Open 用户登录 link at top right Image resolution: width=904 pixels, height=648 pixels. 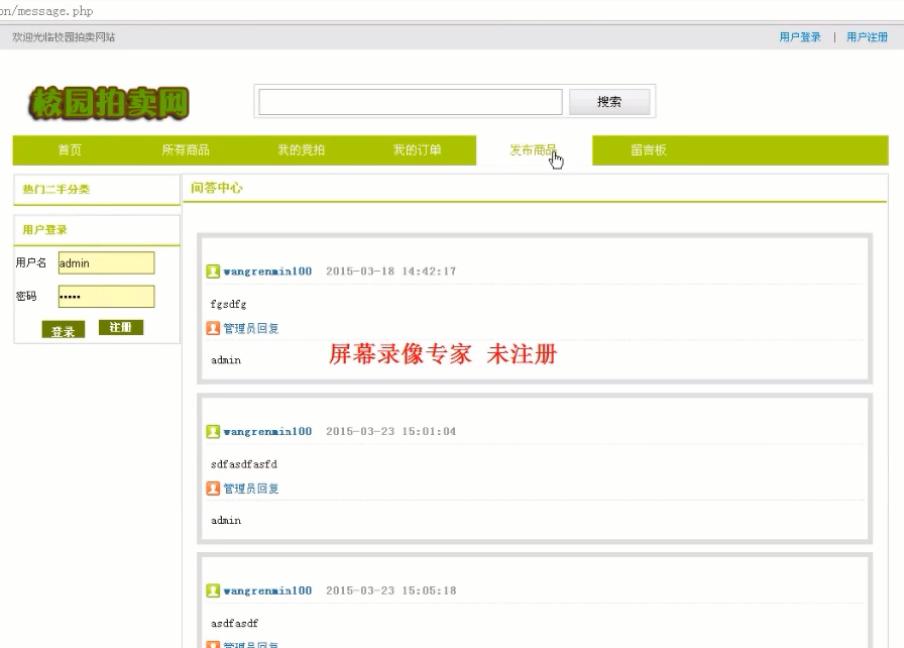800,37
